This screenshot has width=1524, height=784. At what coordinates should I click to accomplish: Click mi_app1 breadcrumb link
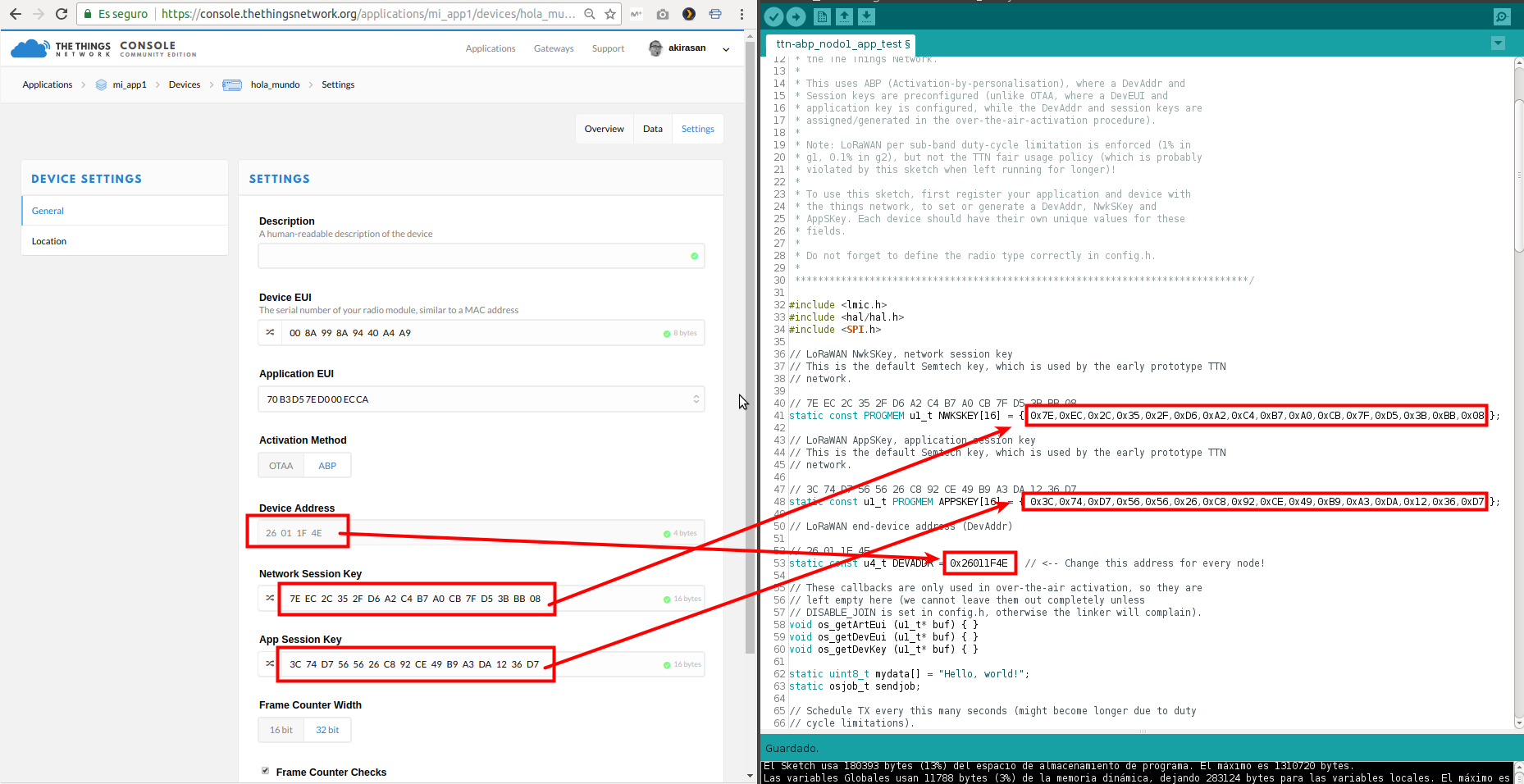130,84
